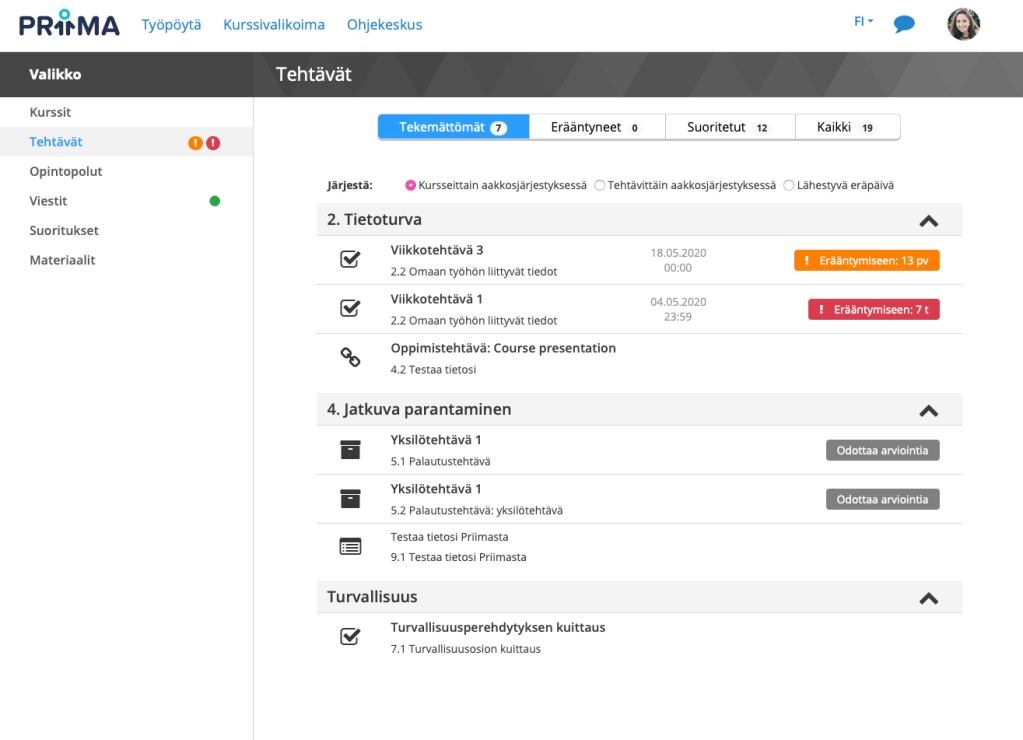Open the chat messages bubble icon
The height and width of the screenshot is (740, 1023).
pyautogui.click(x=904, y=24)
